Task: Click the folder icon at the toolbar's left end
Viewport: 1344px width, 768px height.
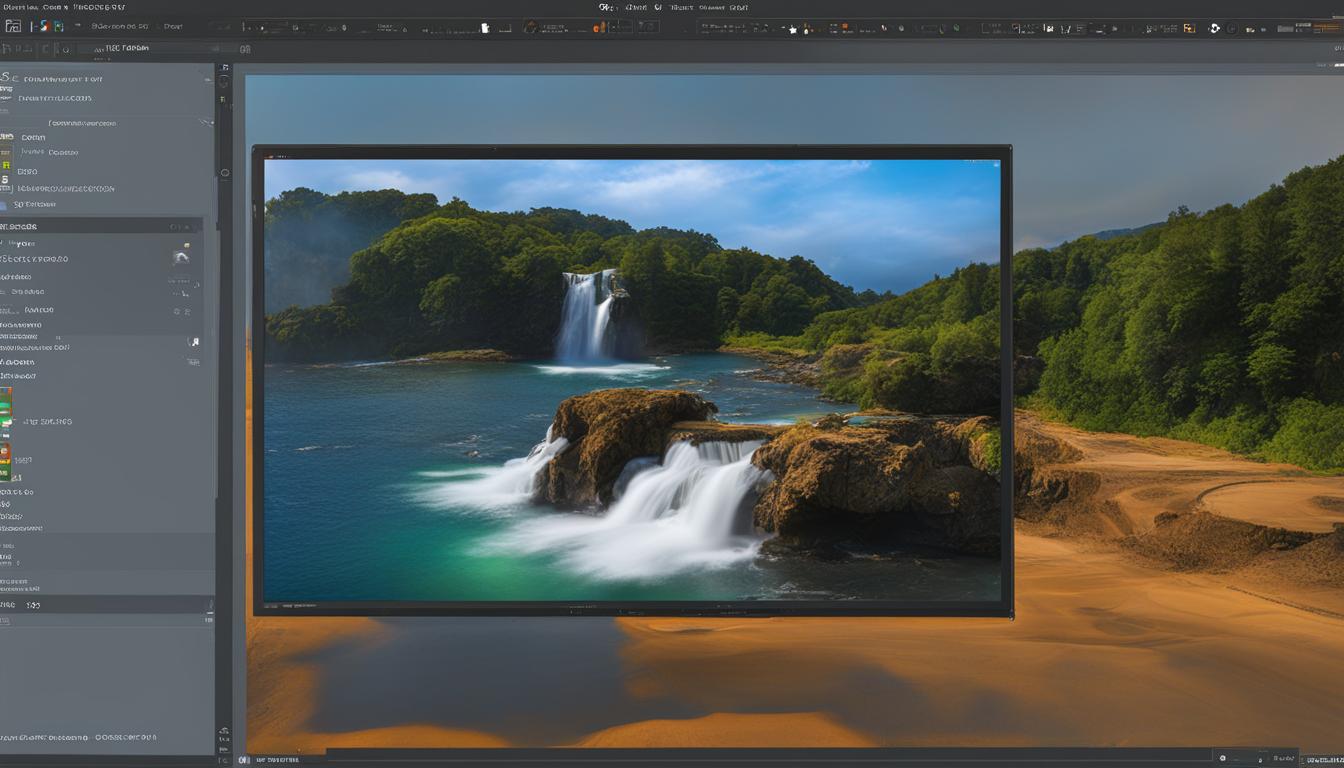Action: 15,26
